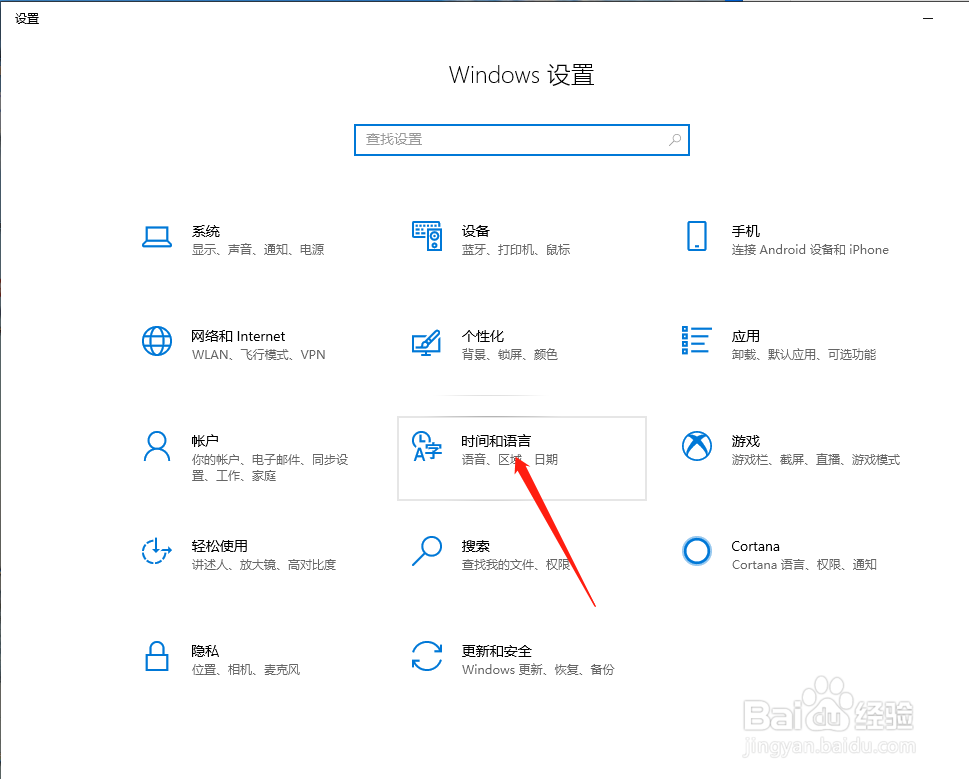Click the text 语音、区域、日期
Image resolution: width=969 pixels, height=779 pixels.
point(510,460)
